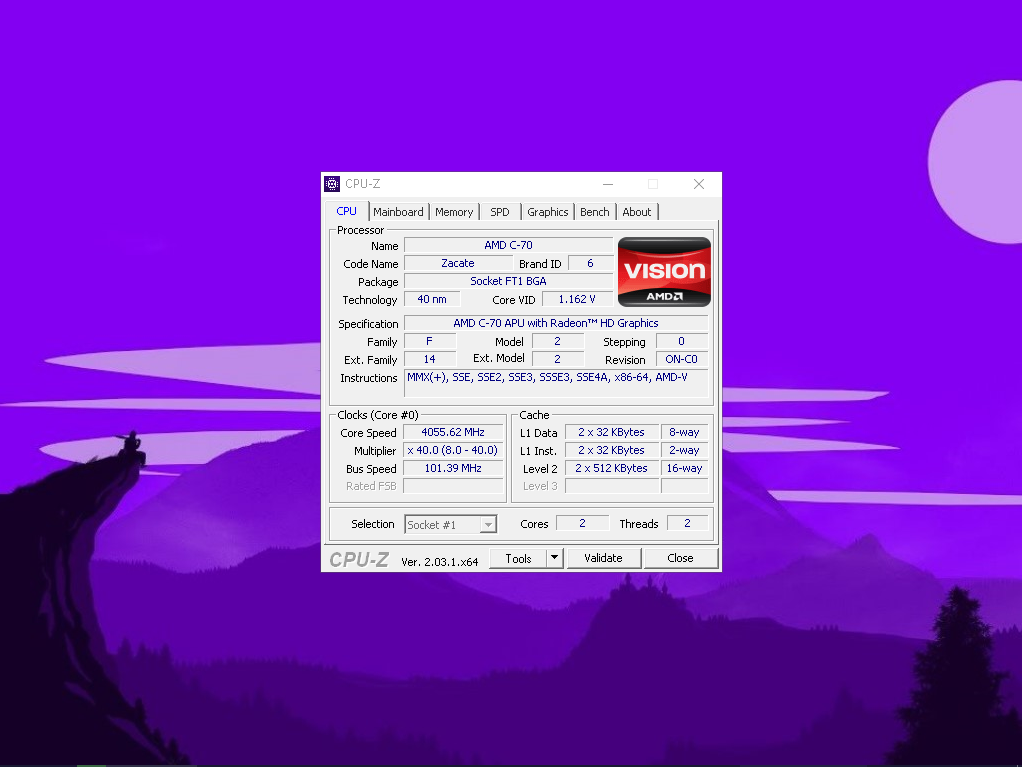Viewport: 1022px width, 767px height.
Task: Select the SPD tab
Action: pyautogui.click(x=500, y=212)
